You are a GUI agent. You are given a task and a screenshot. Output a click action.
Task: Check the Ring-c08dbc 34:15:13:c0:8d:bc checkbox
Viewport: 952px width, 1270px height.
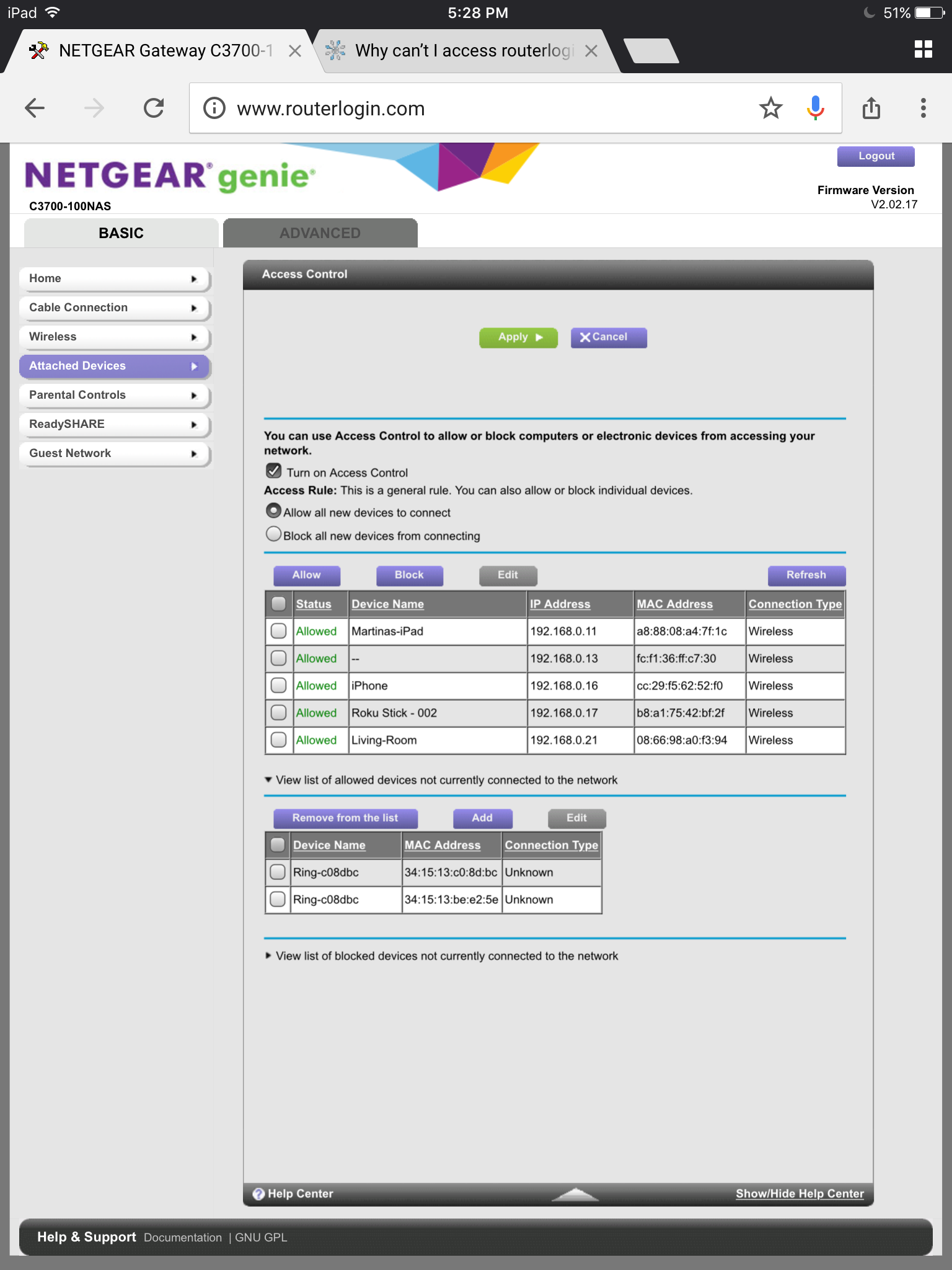[x=278, y=872]
